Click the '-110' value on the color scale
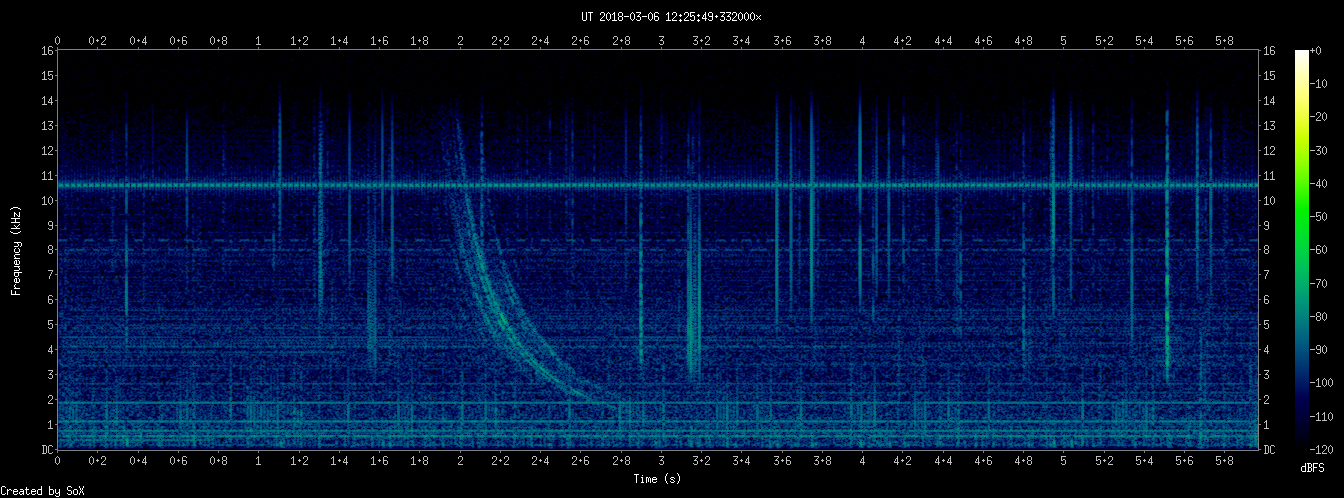 (1324, 417)
